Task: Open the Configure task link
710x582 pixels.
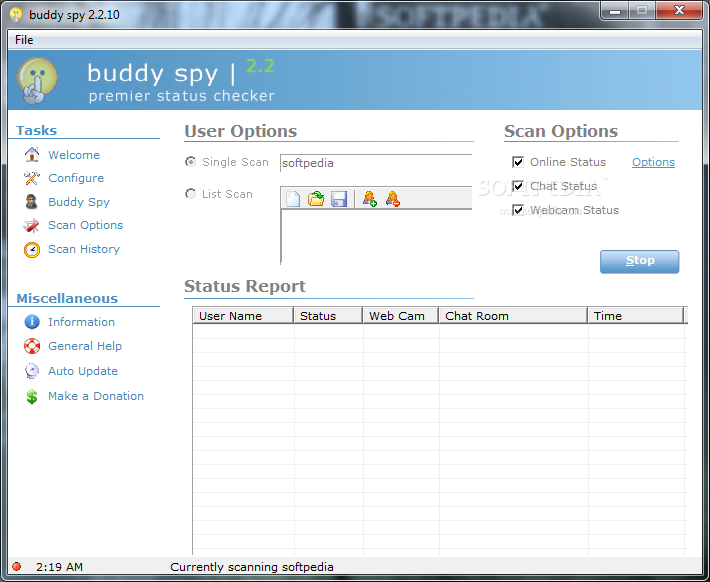Action: click(x=76, y=178)
